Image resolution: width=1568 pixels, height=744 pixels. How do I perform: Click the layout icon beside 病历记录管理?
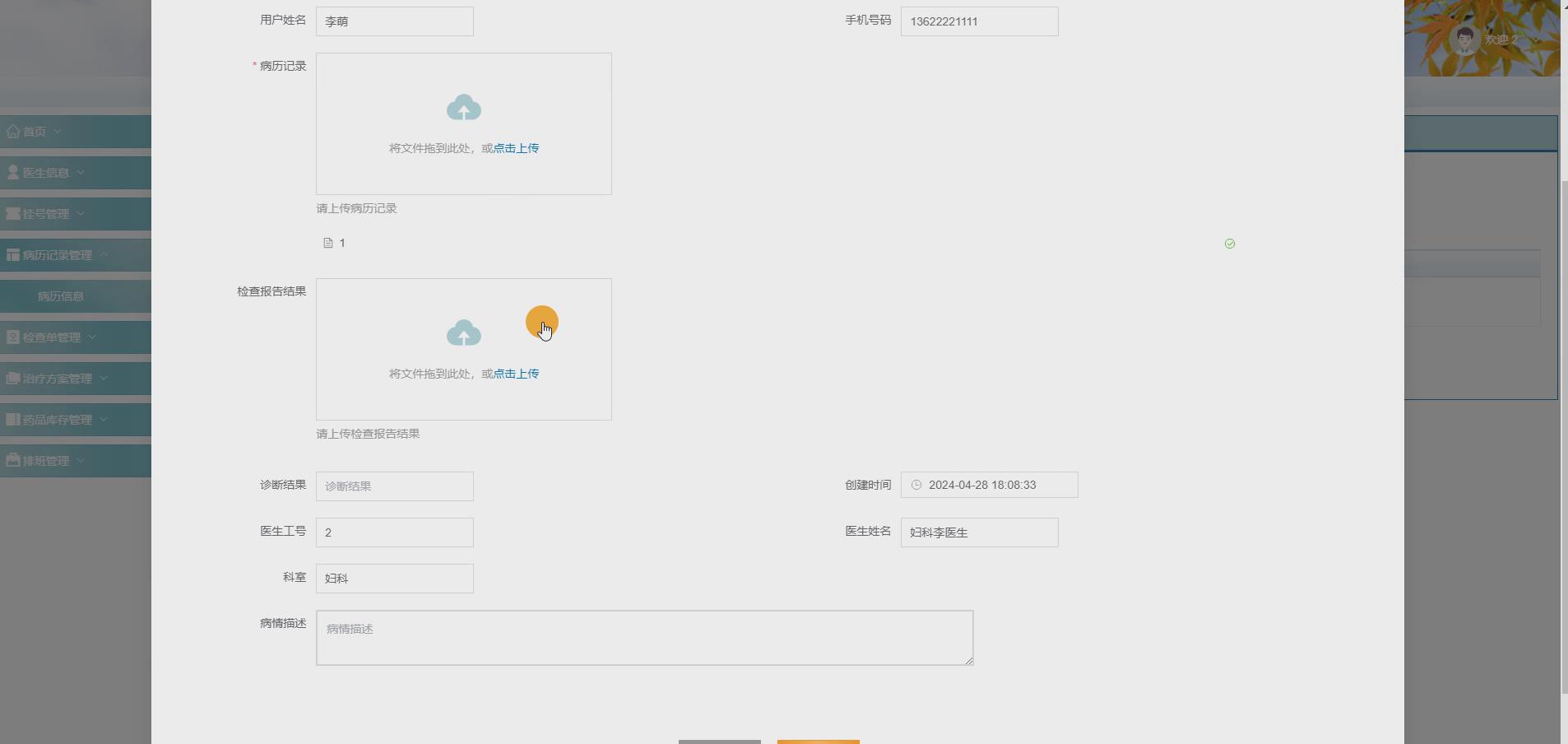[x=13, y=255]
